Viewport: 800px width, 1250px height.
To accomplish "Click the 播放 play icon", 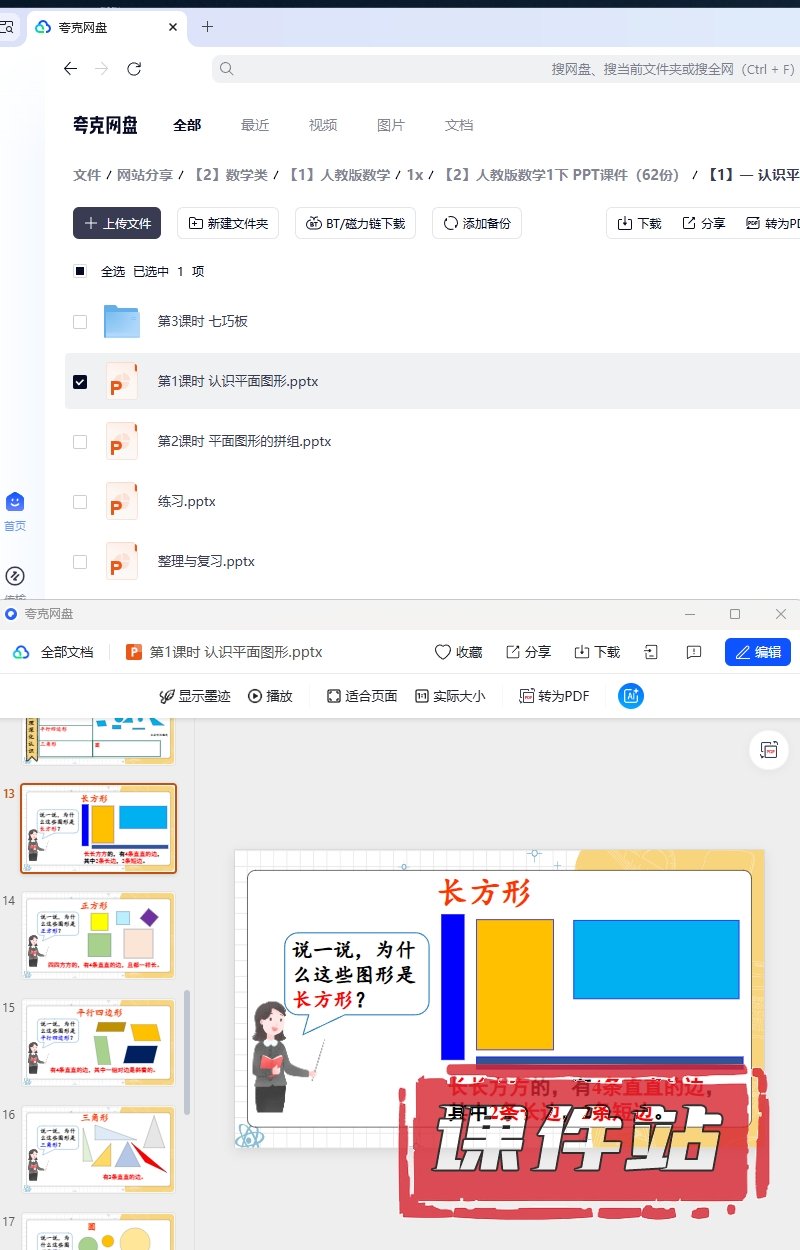I will click(x=255, y=696).
